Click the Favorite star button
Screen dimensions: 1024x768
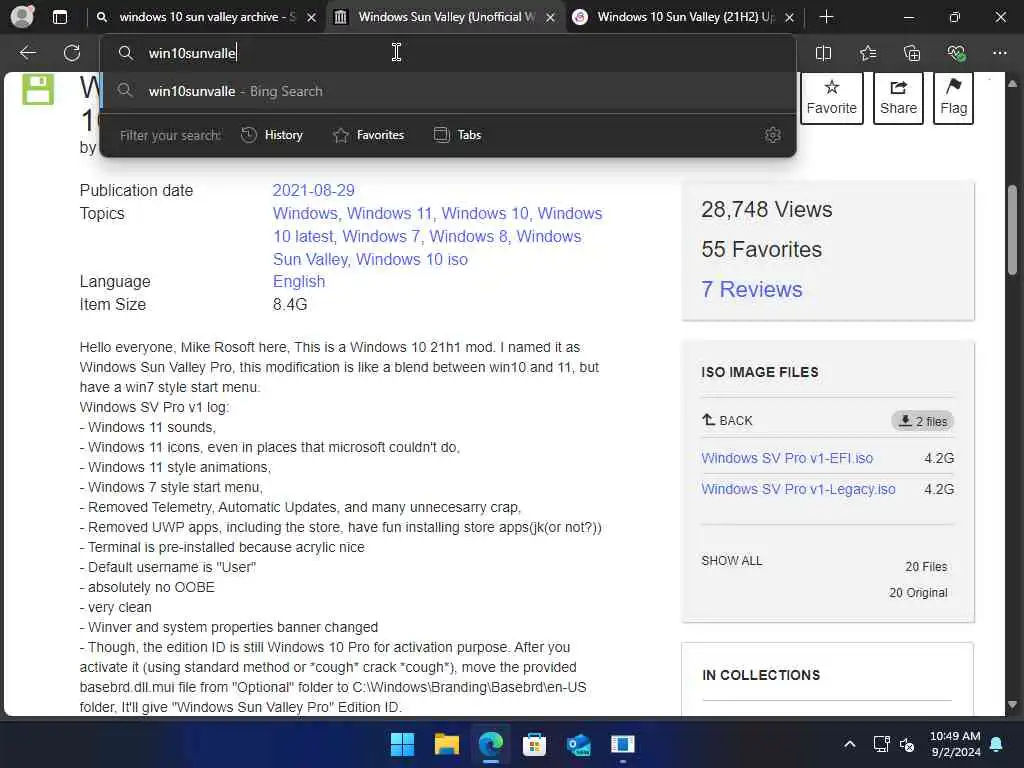pos(831,98)
